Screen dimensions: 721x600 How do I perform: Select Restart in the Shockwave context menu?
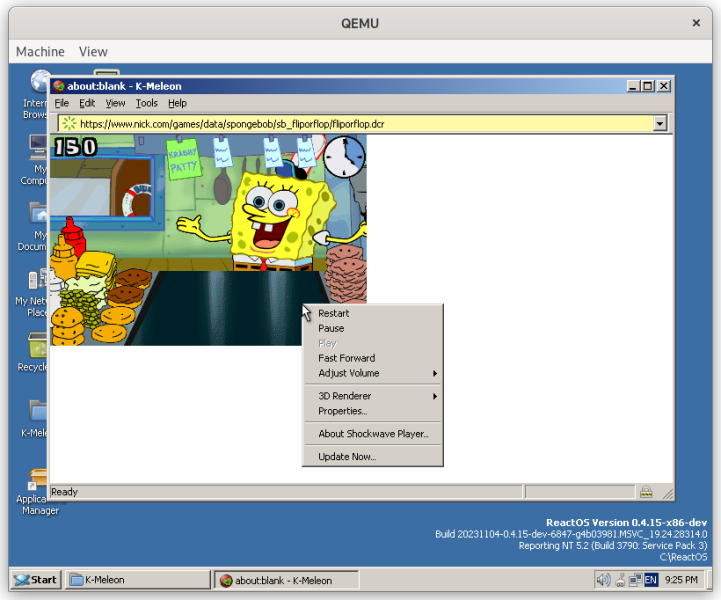point(372,313)
